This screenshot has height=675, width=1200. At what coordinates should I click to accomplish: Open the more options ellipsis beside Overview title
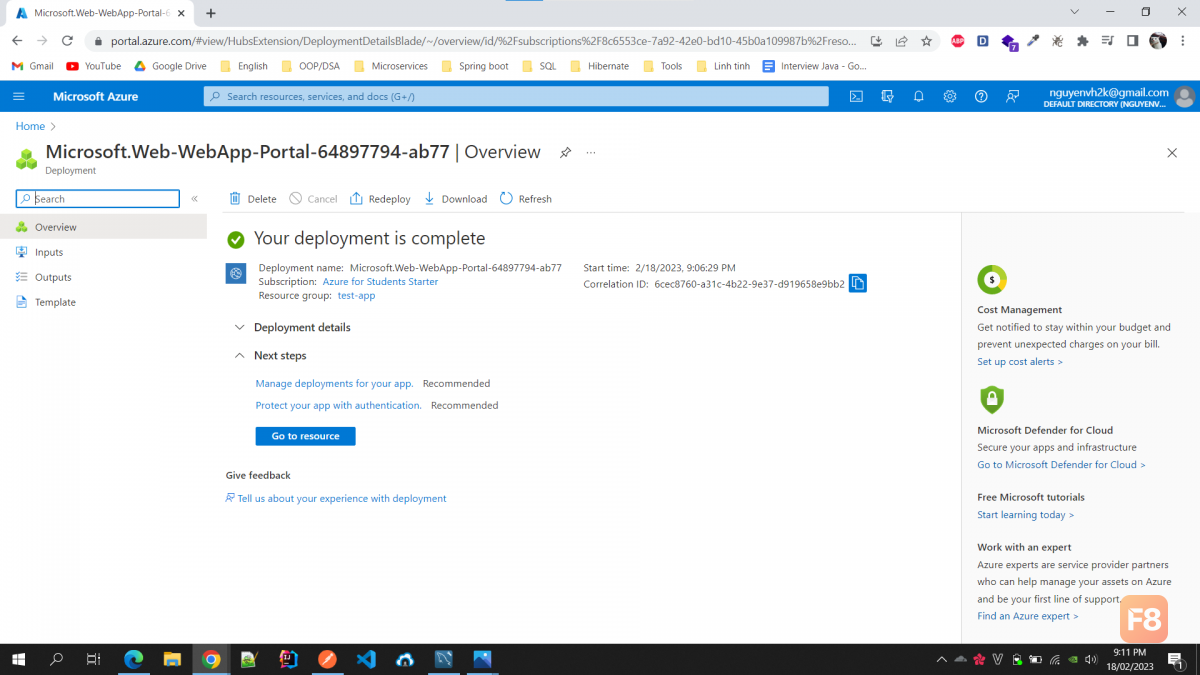point(591,153)
